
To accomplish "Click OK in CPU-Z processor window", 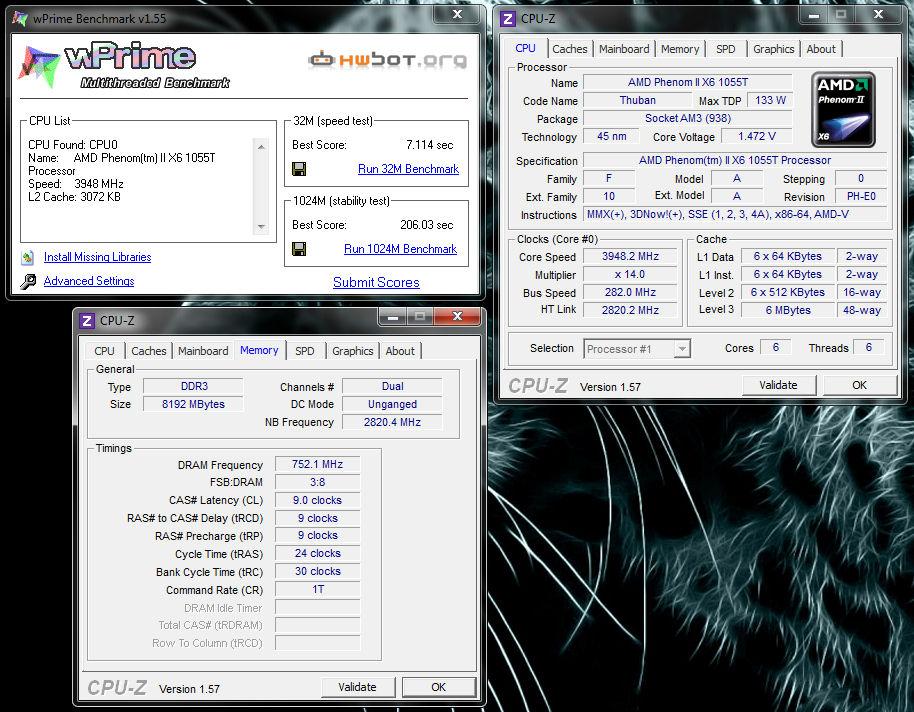I will (x=859, y=385).
